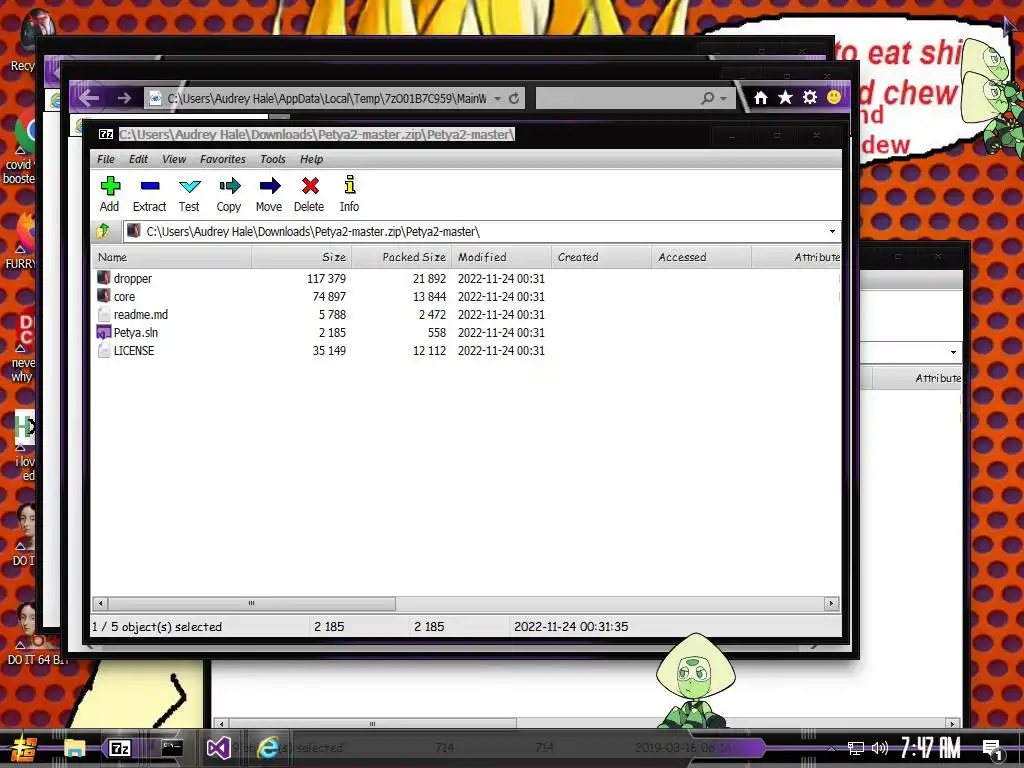Expand background window path dropdown
This screenshot has width=1024, height=768.
coord(953,352)
